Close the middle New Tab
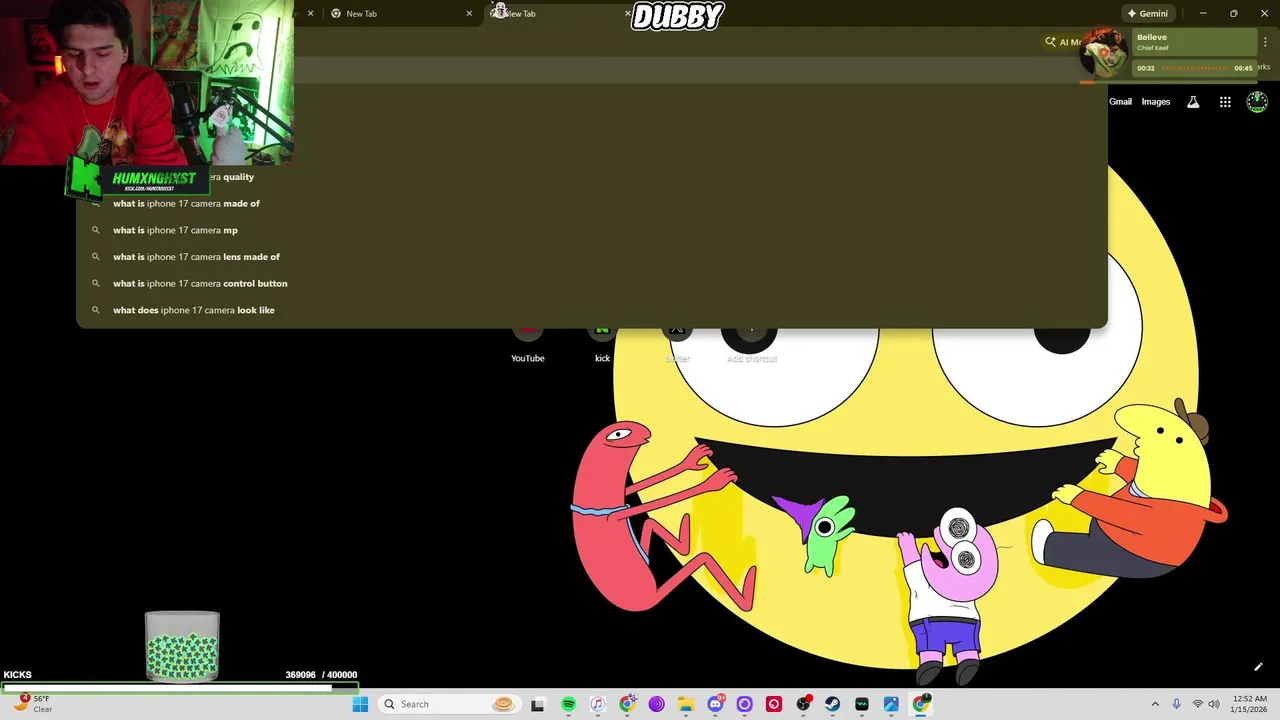This screenshot has width=1280, height=720. click(469, 14)
